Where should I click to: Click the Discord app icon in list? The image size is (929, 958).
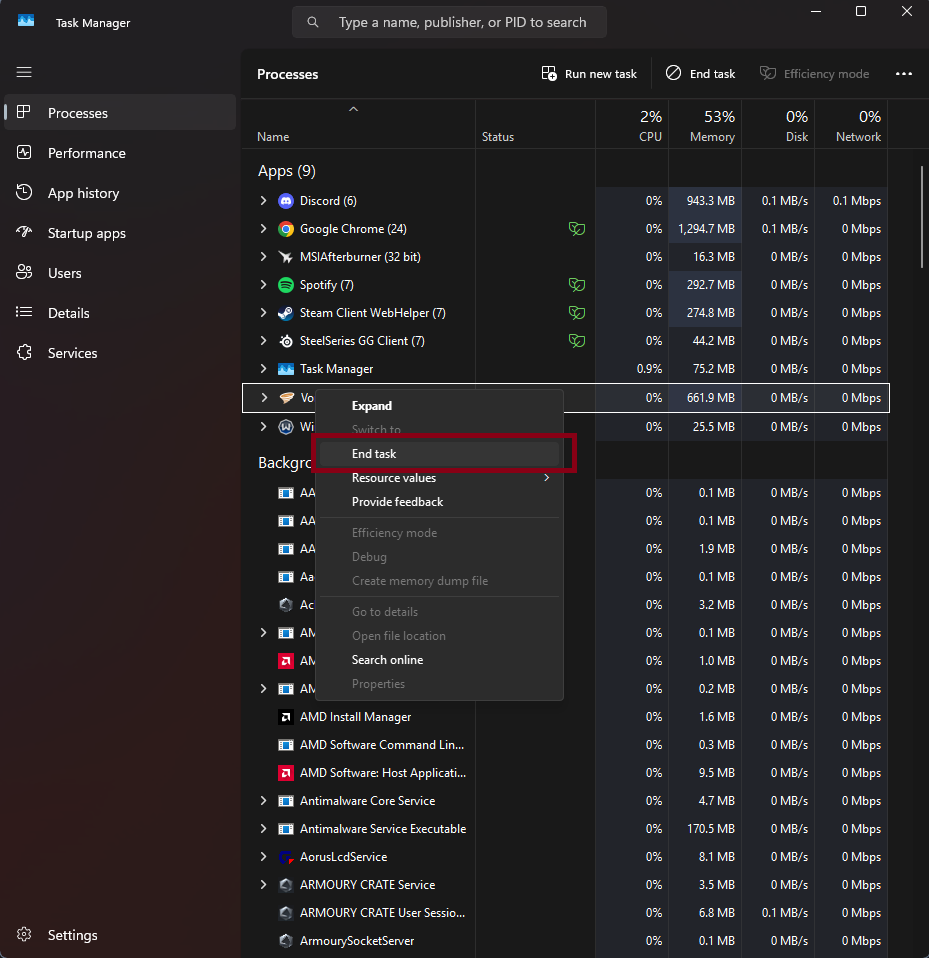click(286, 201)
